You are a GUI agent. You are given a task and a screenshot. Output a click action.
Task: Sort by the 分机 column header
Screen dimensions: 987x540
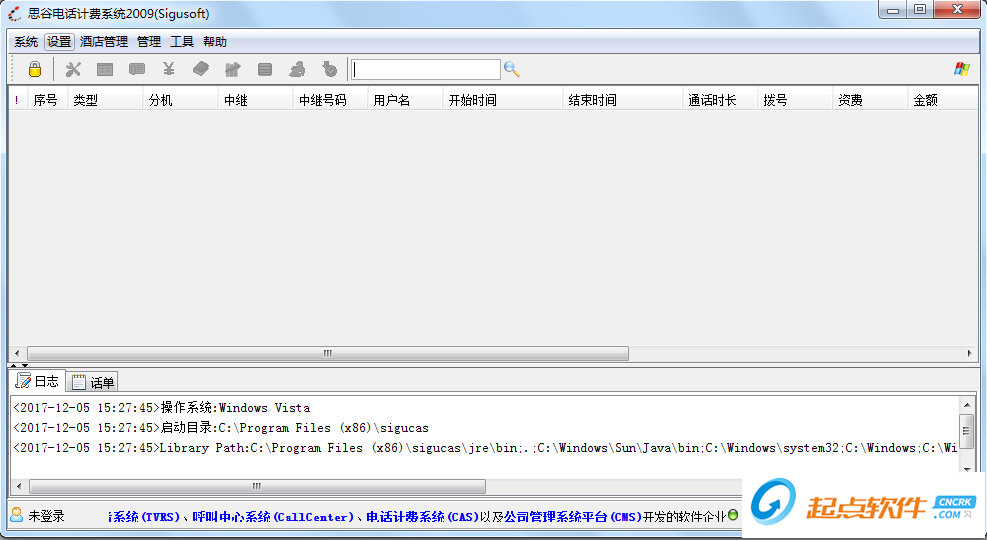click(x=181, y=100)
